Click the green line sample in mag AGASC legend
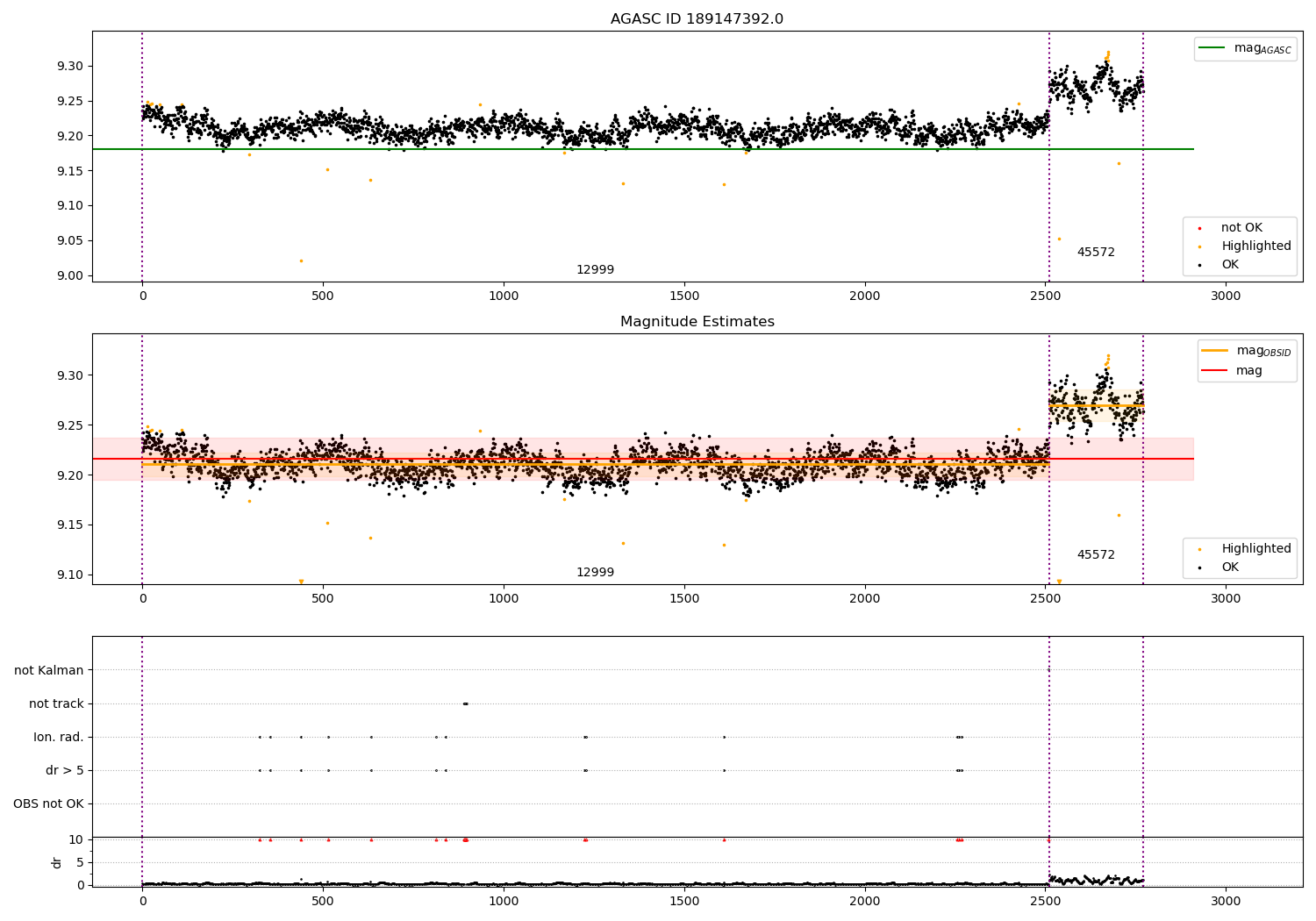 click(x=1212, y=48)
